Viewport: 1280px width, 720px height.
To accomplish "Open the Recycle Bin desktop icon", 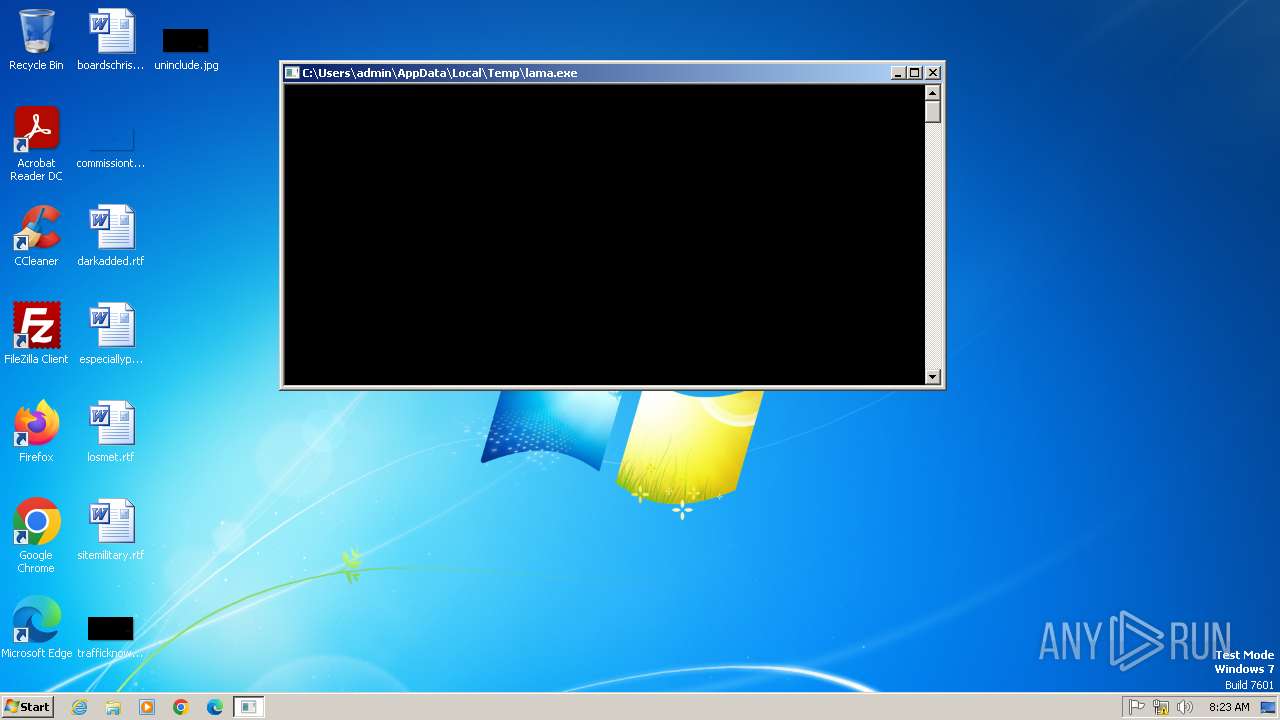I will pyautogui.click(x=36, y=40).
